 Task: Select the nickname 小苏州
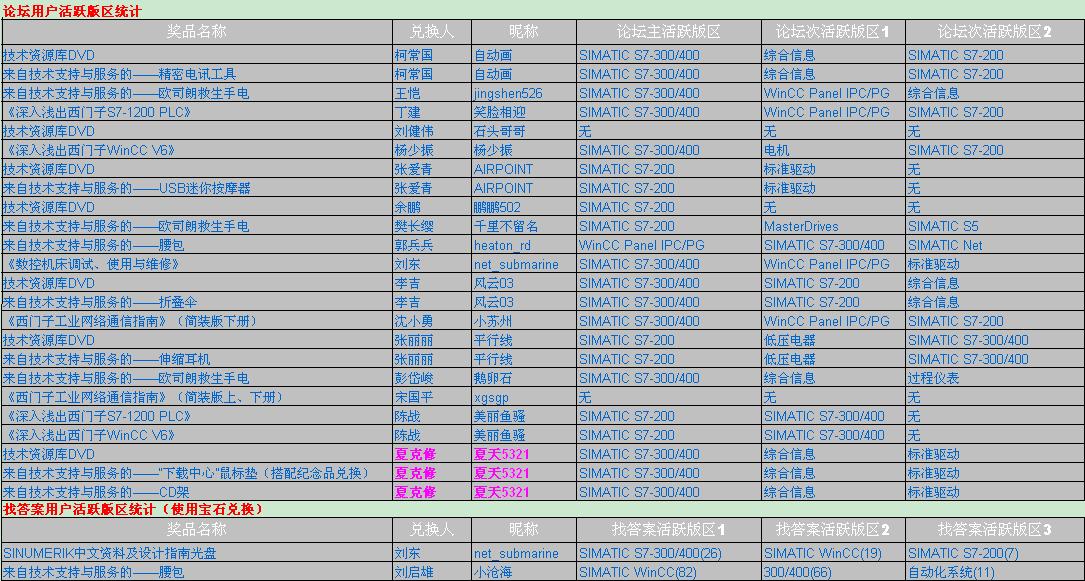(x=493, y=321)
